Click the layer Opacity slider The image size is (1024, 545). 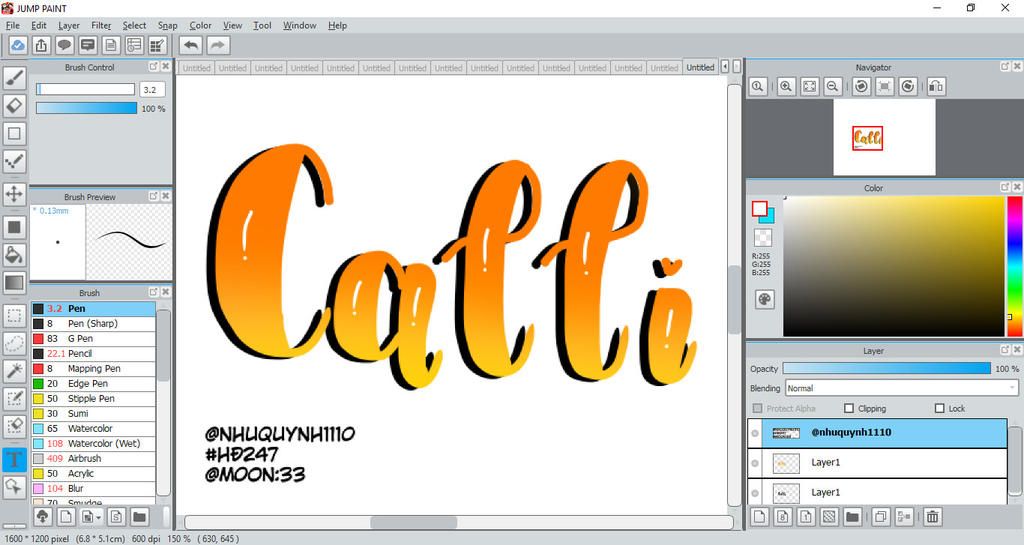point(886,369)
